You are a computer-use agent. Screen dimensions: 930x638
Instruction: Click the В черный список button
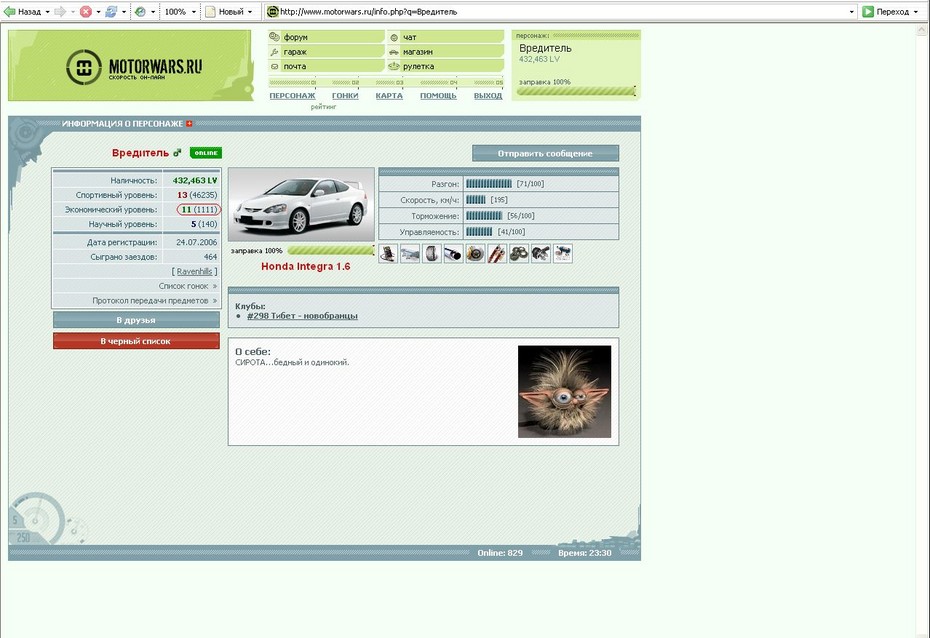pos(136,341)
